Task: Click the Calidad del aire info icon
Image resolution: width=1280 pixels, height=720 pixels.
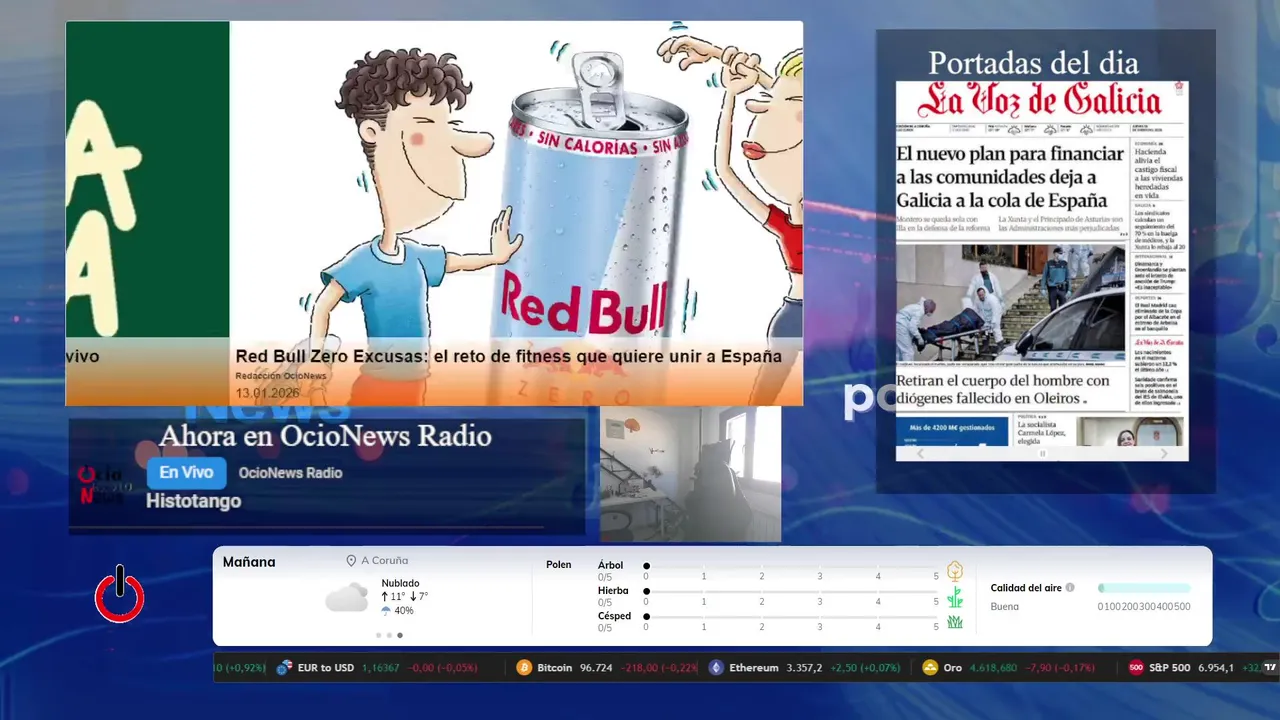Action: 1070,588
